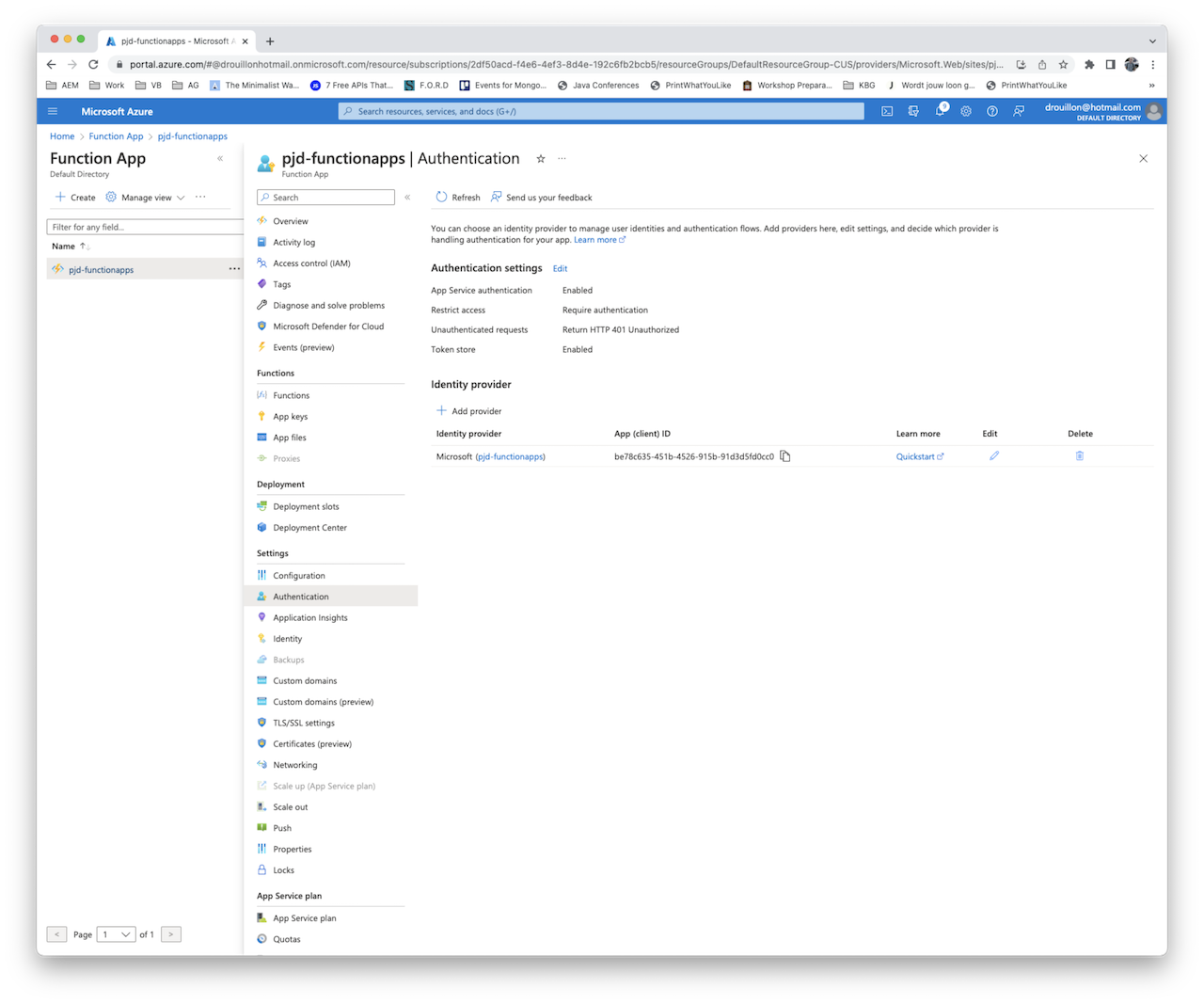1204x1004 pixels.
Task: Open the AEM bookmarks folder
Action: pyautogui.click(x=62, y=86)
